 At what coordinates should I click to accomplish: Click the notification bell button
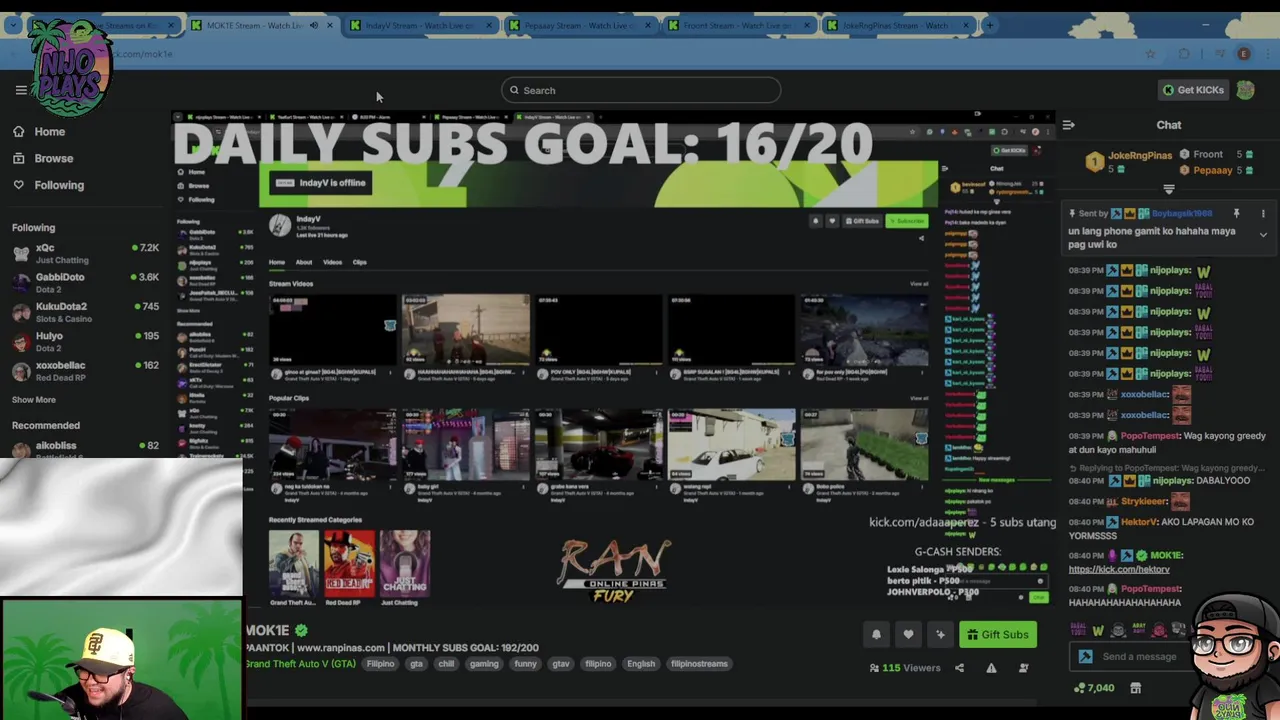tap(876, 634)
